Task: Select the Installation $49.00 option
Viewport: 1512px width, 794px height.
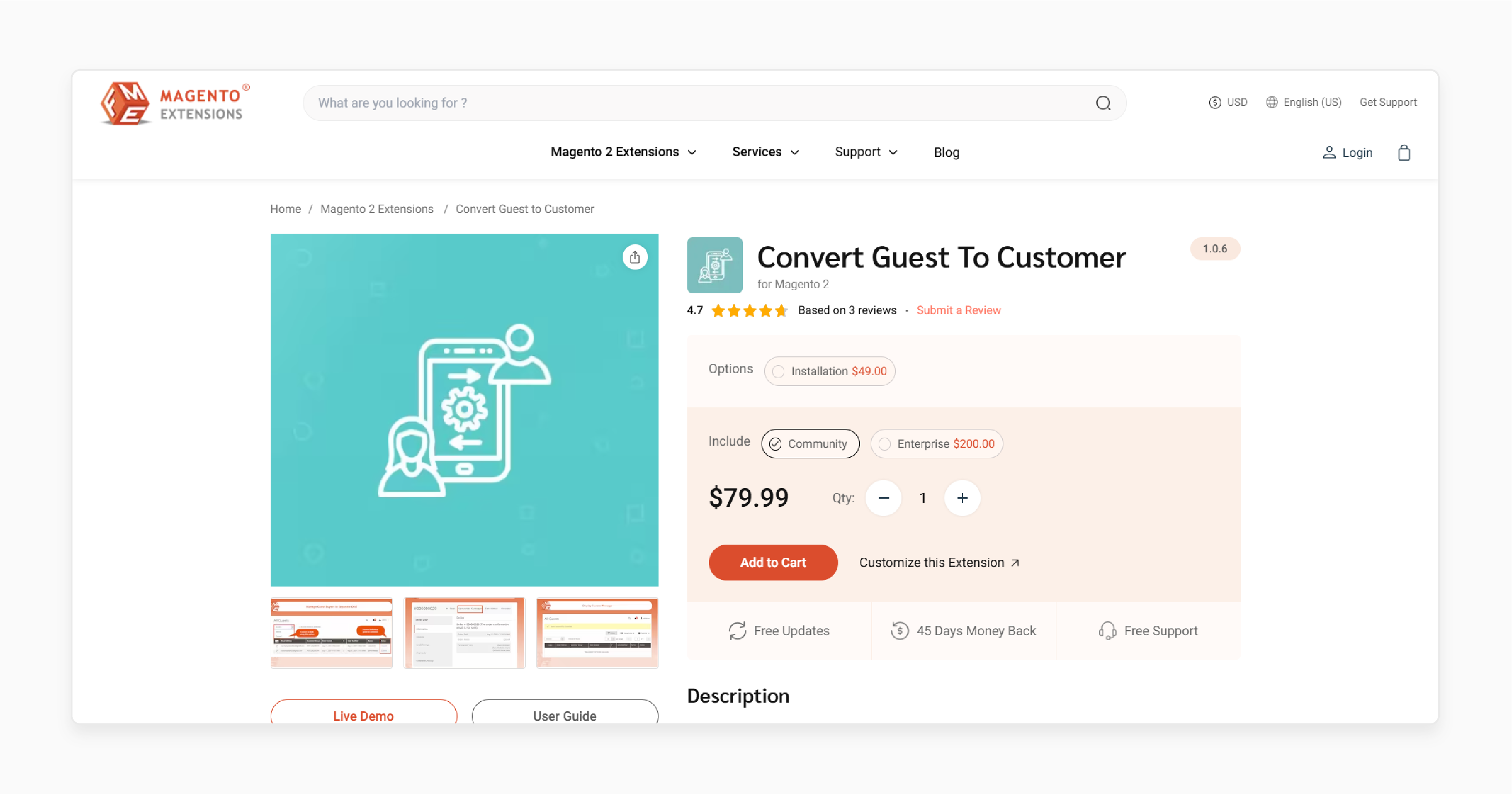Action: 829,372
